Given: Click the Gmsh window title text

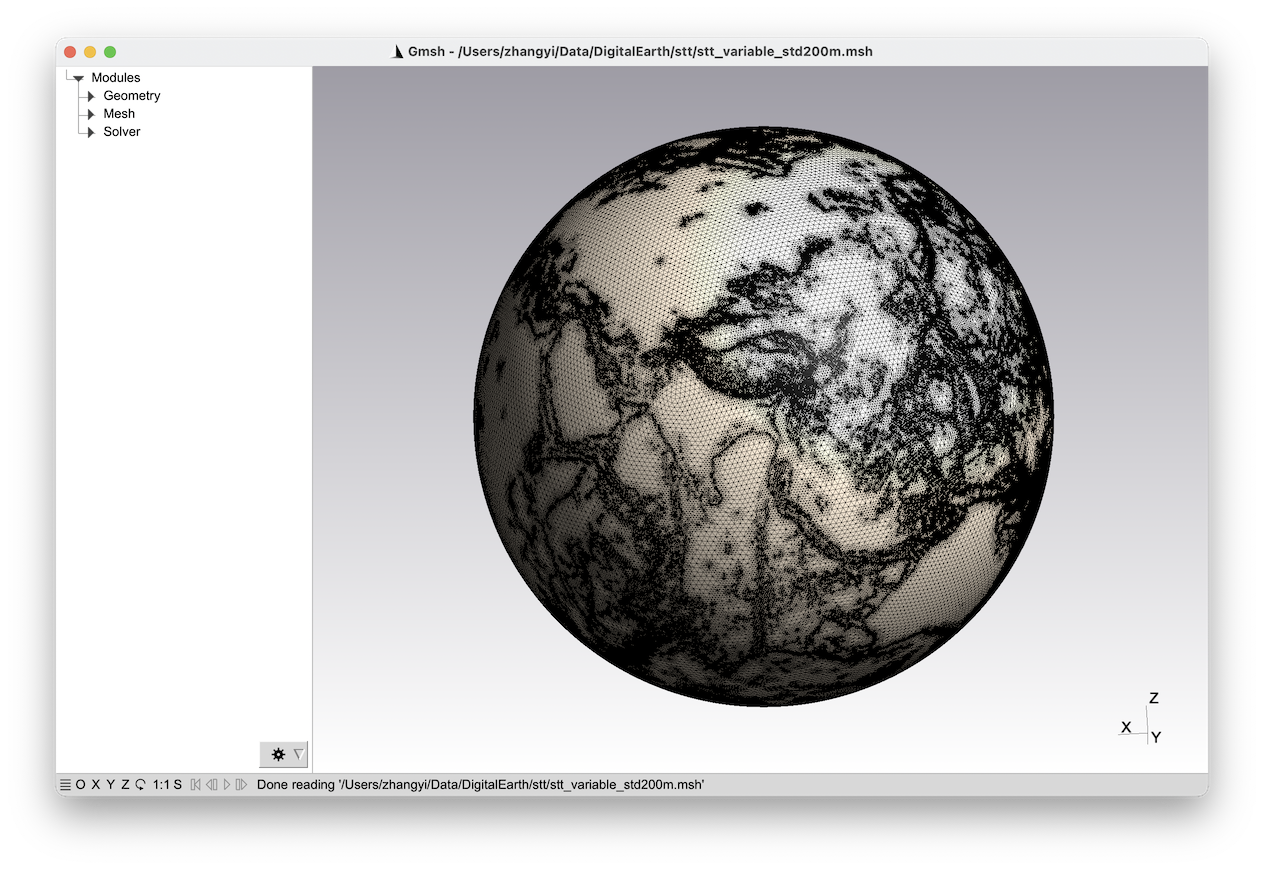Looking at the screenshot, I should click(x=640, y=51).
